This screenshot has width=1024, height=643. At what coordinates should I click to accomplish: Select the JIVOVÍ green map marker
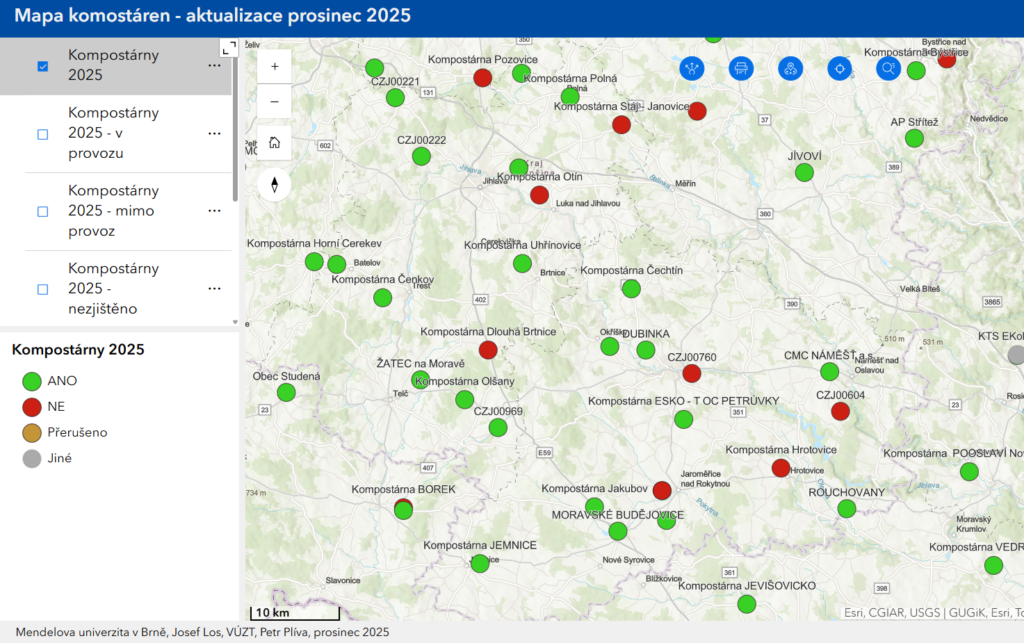(x=804, y=172)
